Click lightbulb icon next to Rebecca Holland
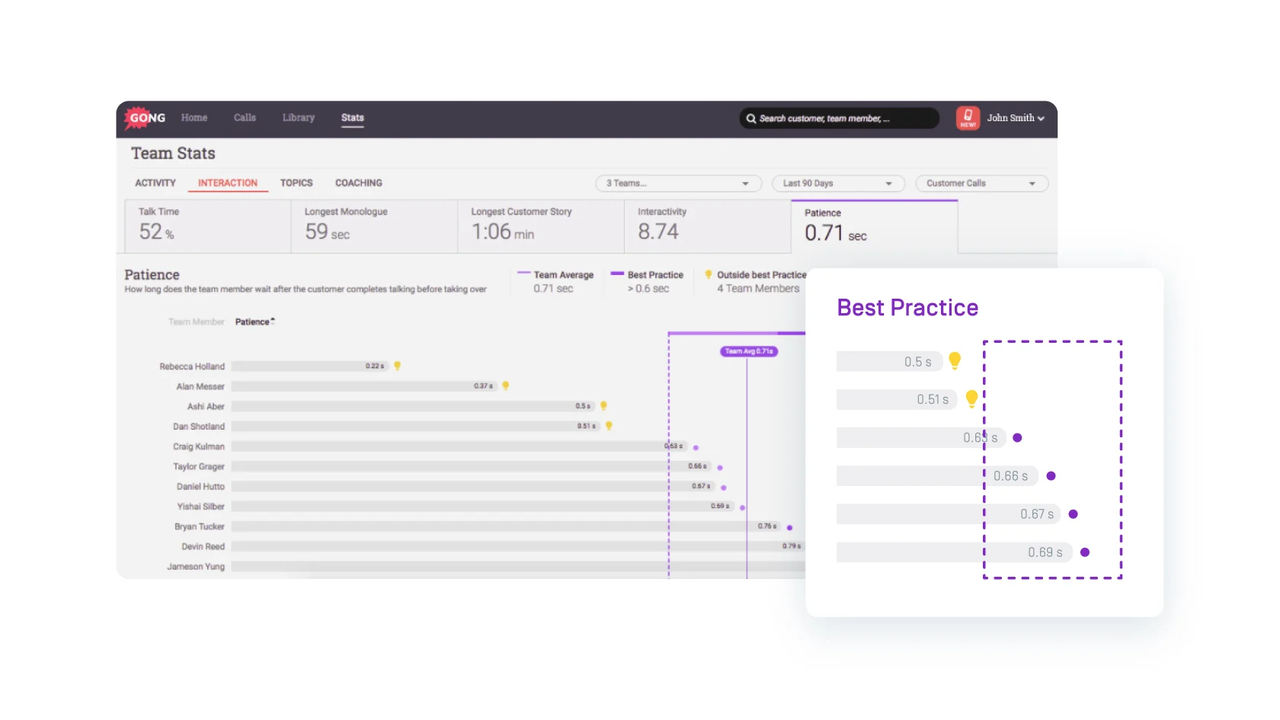This screenshot has height=720, width=1280. coord(397,366)
